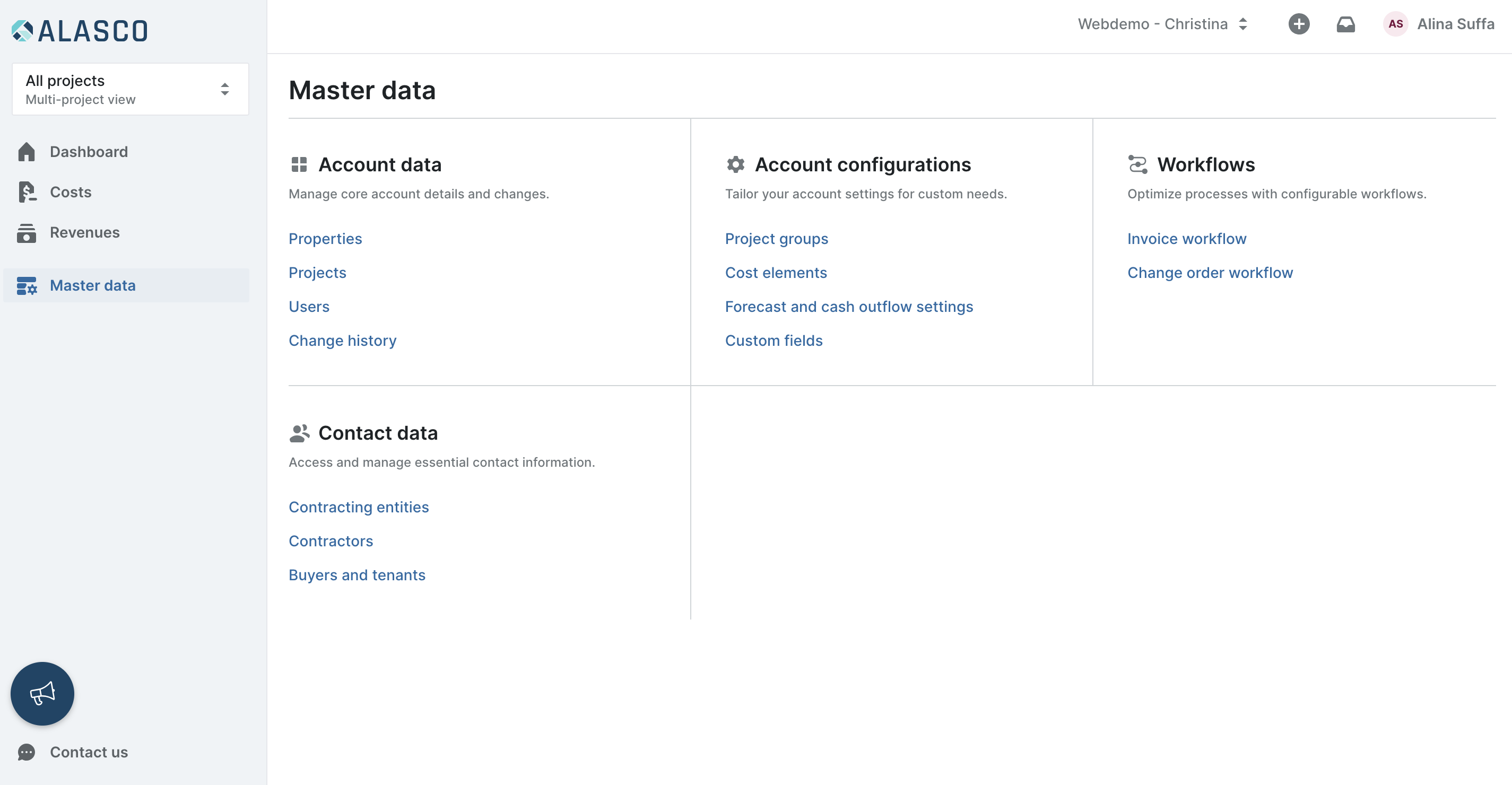This screenshot has height=785, width=1512.
Task: Open Forecast and cash outflow settings
Action: pyautogui.click(x=849, y=307)
